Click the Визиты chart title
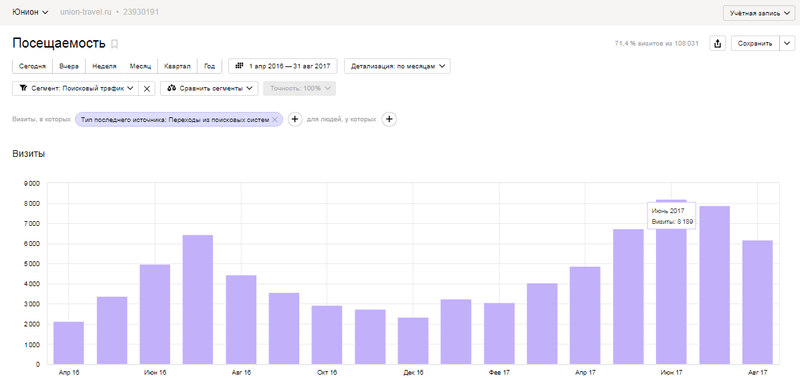800x378 pixels. click(29, 154)
